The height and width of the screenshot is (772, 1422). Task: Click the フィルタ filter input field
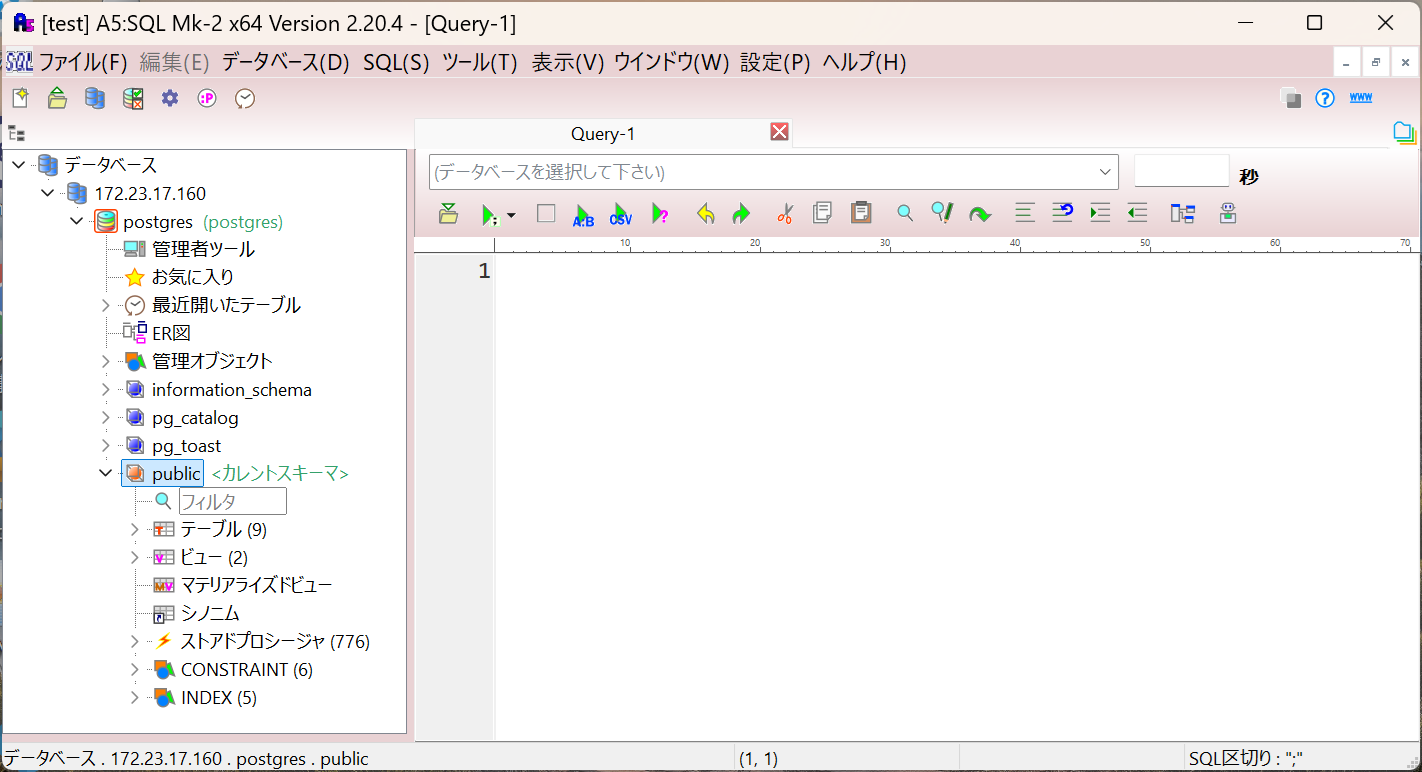tap(232, 501)
